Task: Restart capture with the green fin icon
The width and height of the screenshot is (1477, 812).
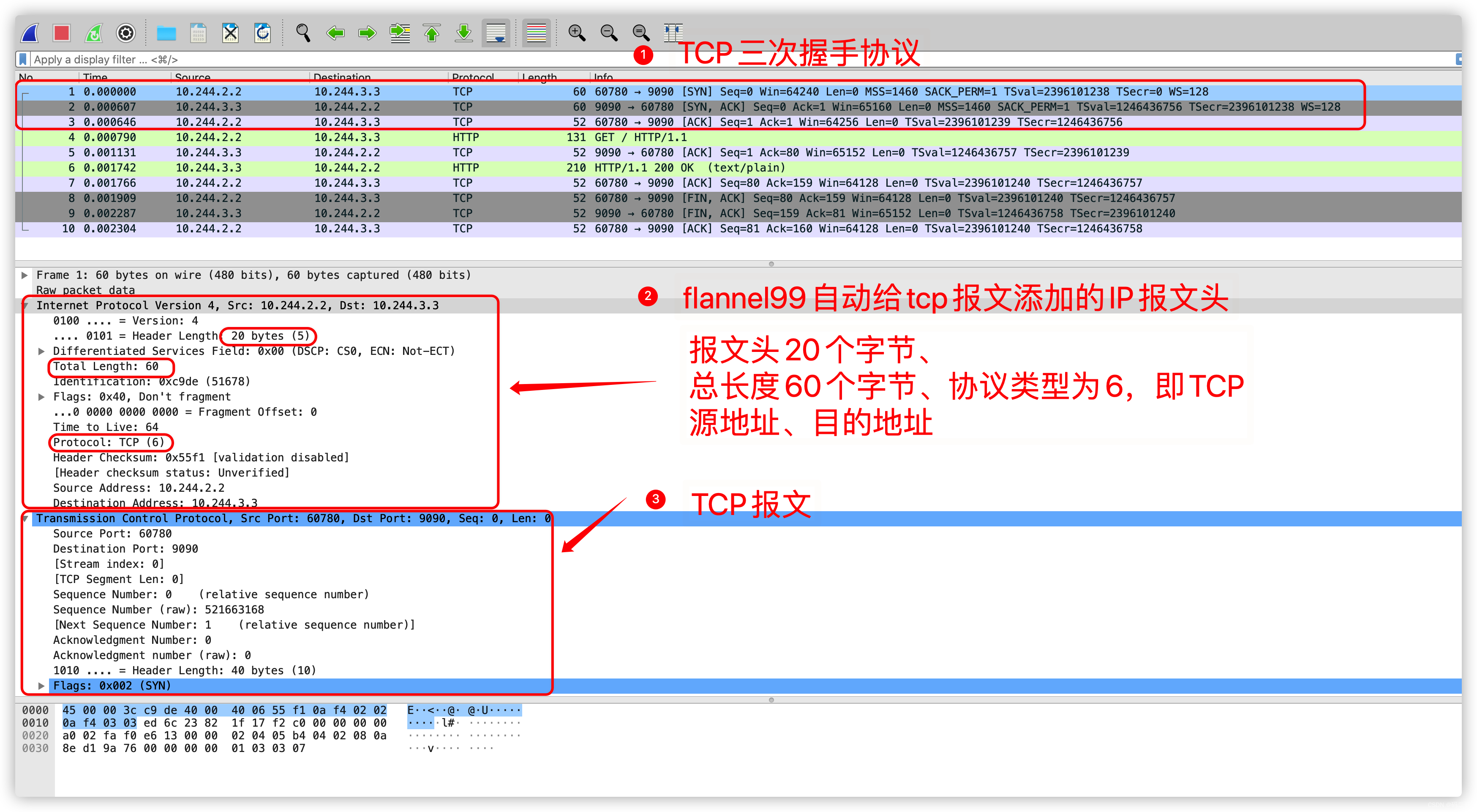Action: click(x=93, y=33)
